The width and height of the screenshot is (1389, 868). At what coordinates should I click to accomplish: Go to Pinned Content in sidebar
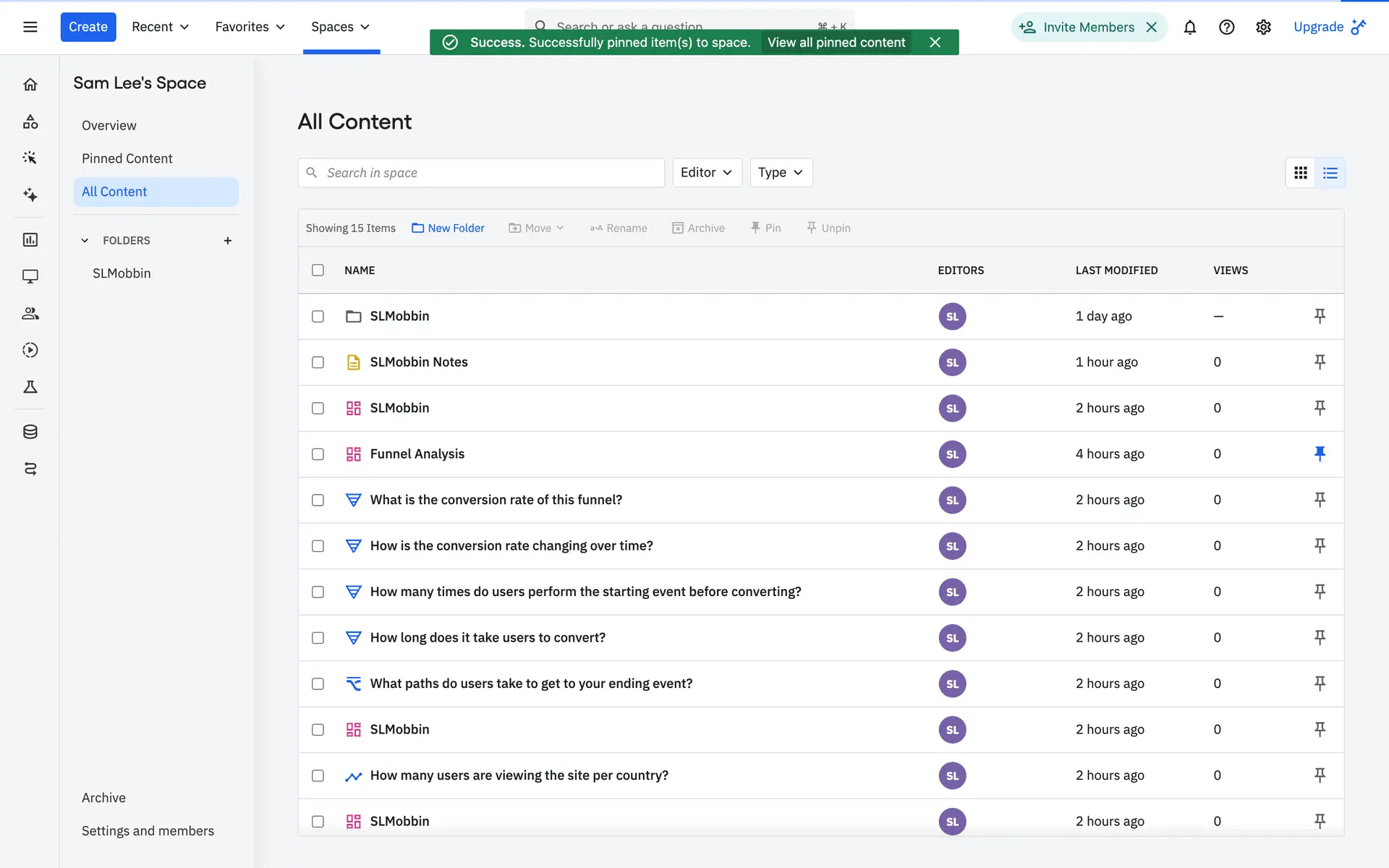[127, 158]
